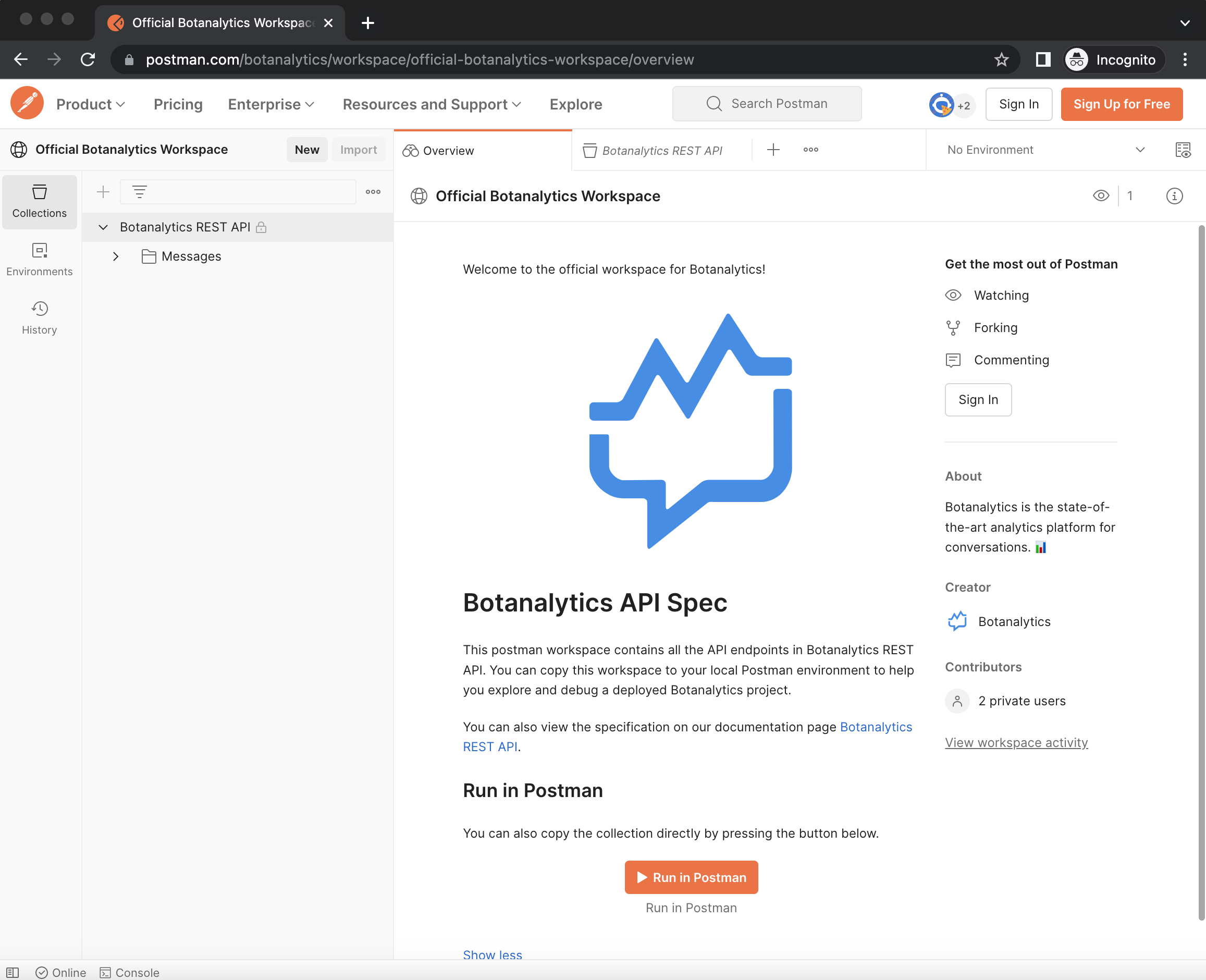This screenshot has width=1206, height=980.
Task: Open a new tab with plus icon
Action: point(773,150)
